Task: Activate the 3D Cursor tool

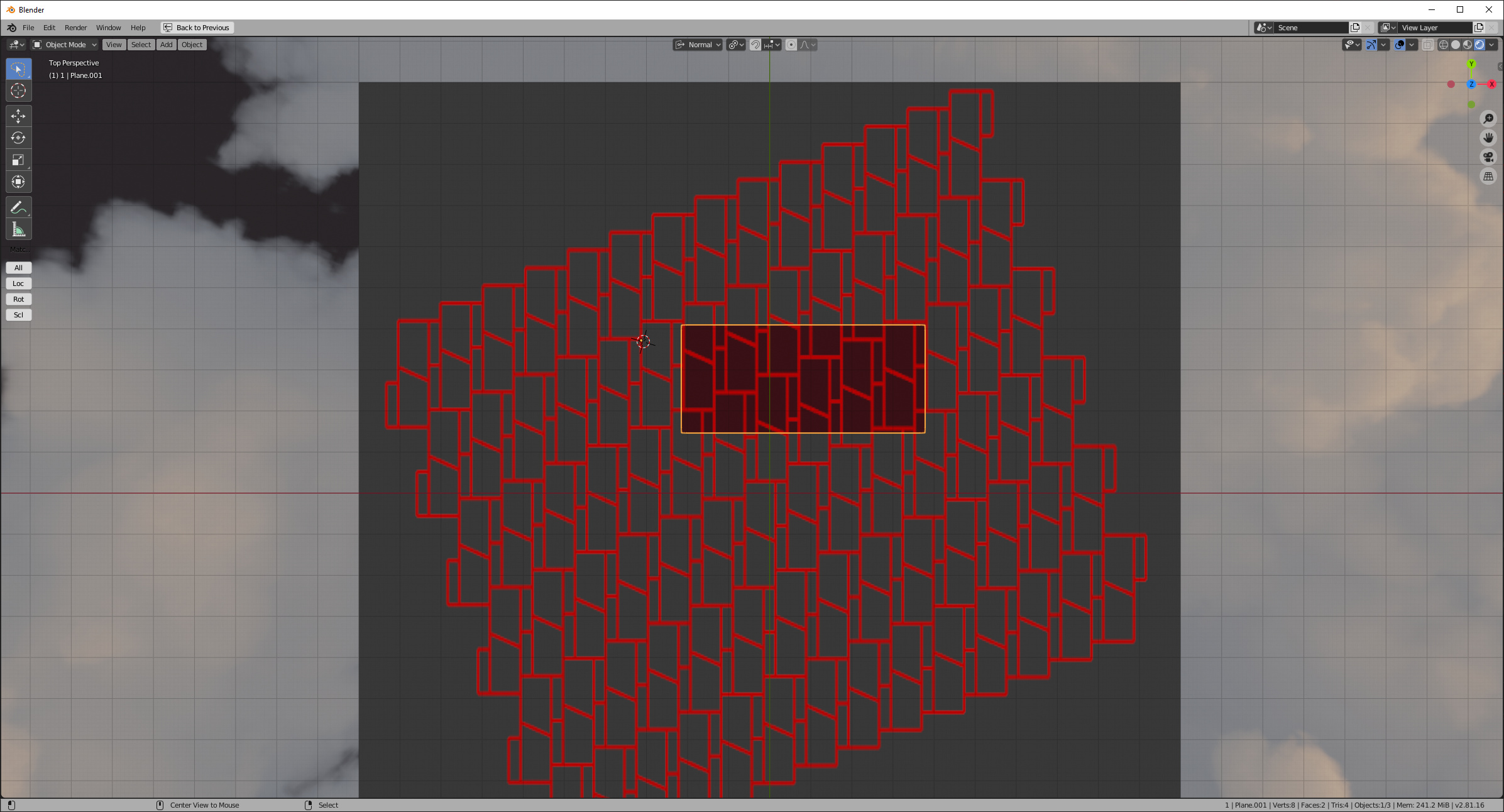Action: (18, 91)
